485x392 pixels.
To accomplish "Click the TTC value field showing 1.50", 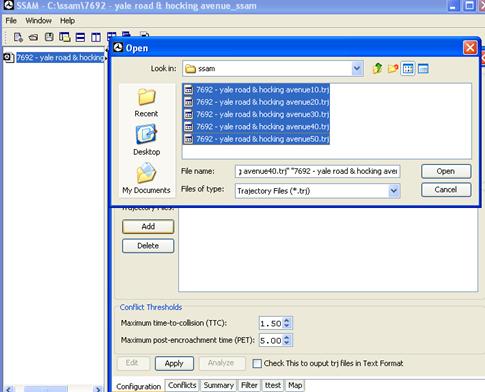I will [x=271, y=323].
